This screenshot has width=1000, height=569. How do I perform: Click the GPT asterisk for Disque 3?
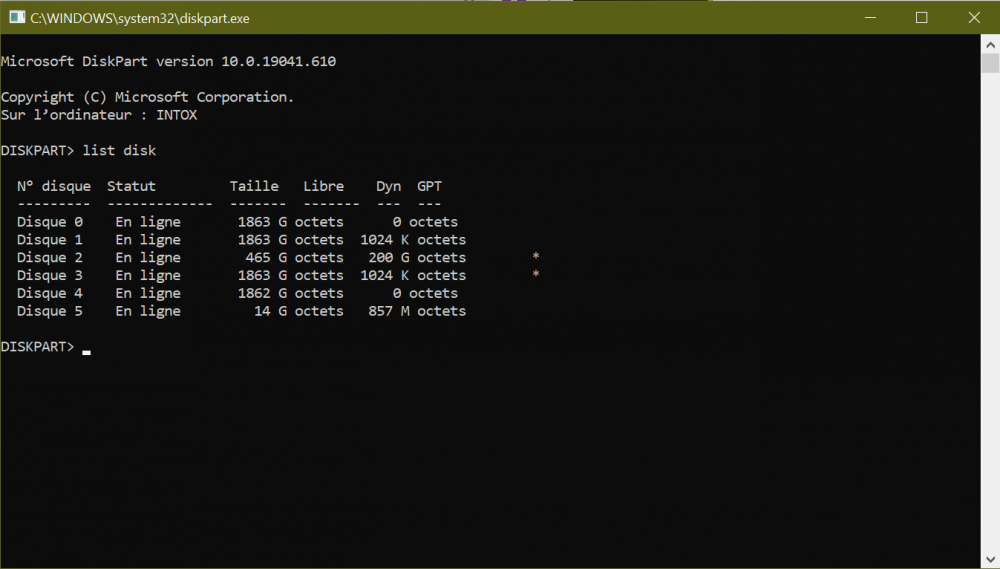(x=536, y=276)
